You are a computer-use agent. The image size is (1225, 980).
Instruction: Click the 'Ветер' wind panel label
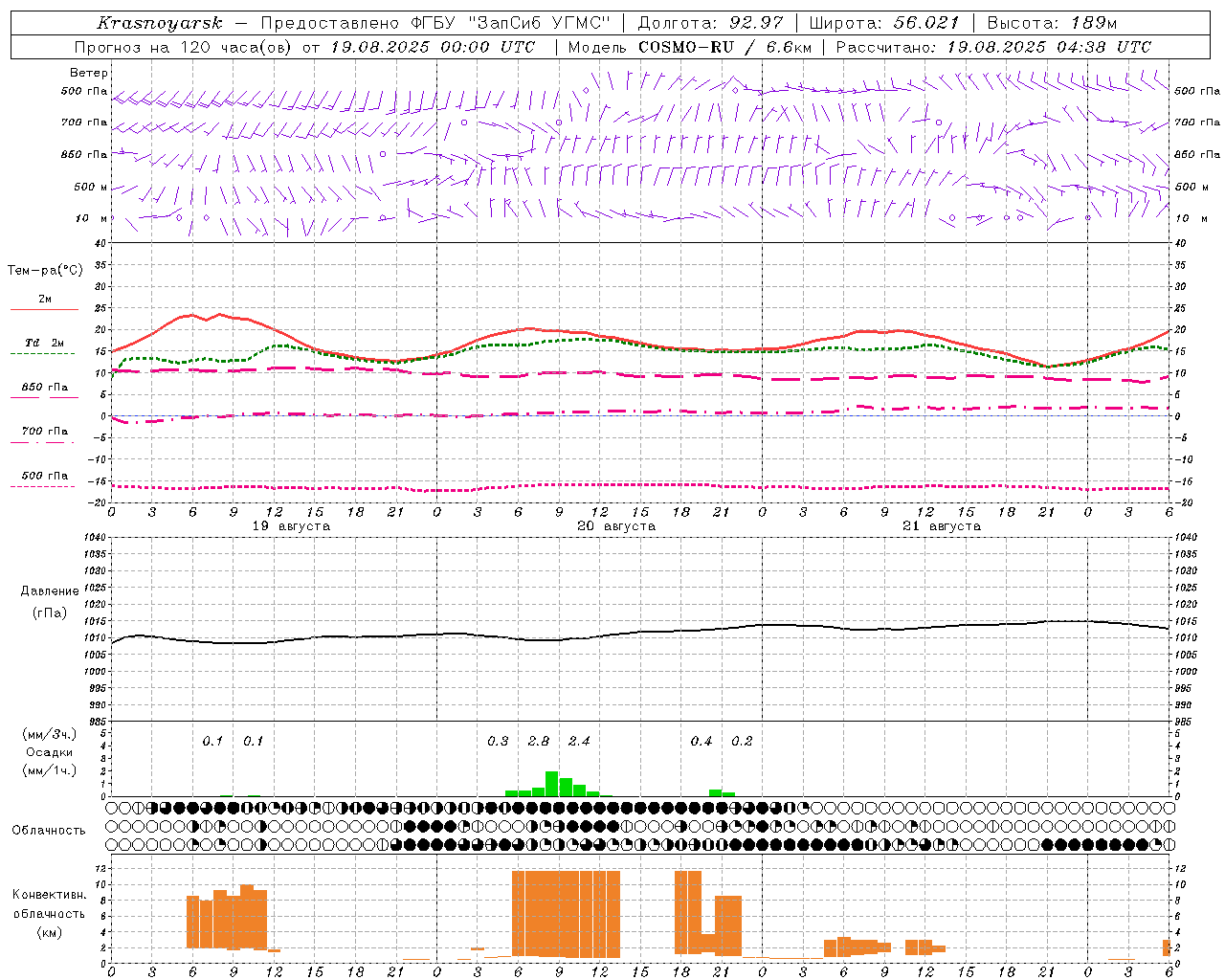pyautogui.click(x=89, y=73)
